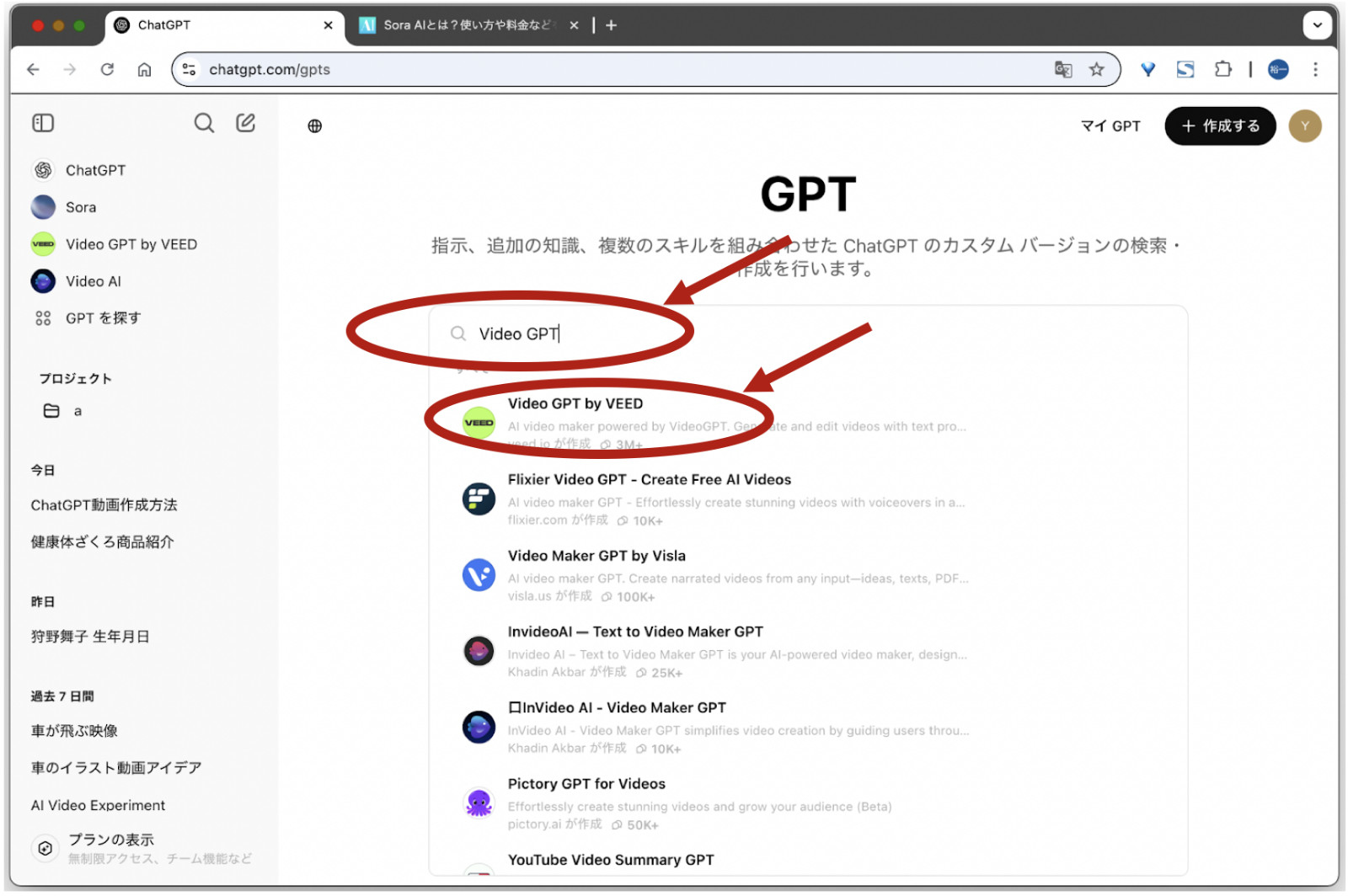Image resolution: width=1348 pixels, height=896 pixels.
Task: Click the VEED logo of Video GPT result
Action: (479, 423)
